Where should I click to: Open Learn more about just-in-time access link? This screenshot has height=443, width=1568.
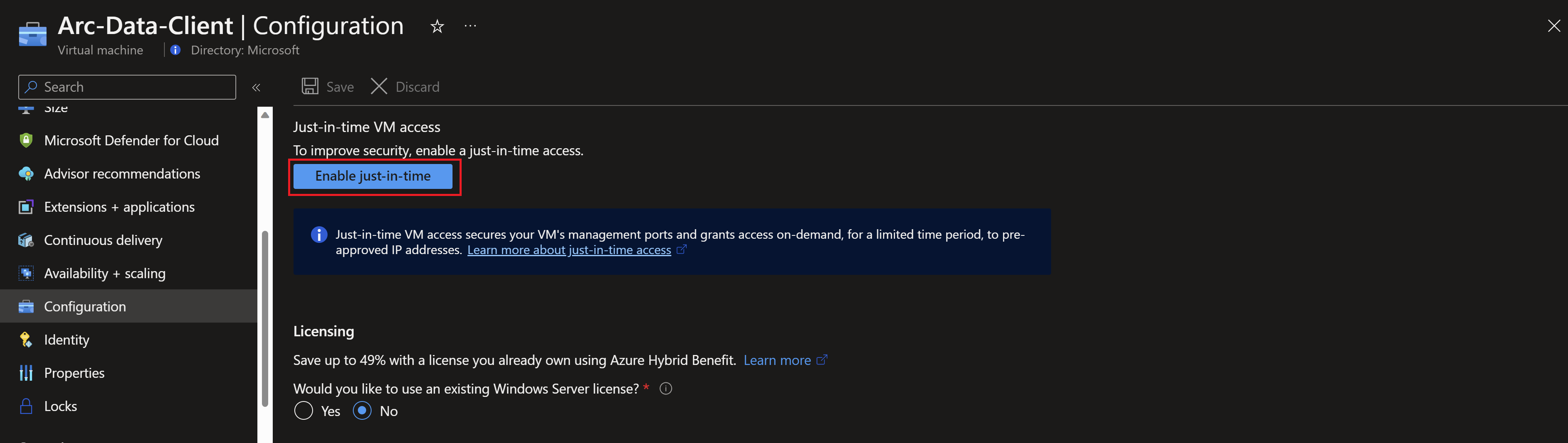point(569,250)
